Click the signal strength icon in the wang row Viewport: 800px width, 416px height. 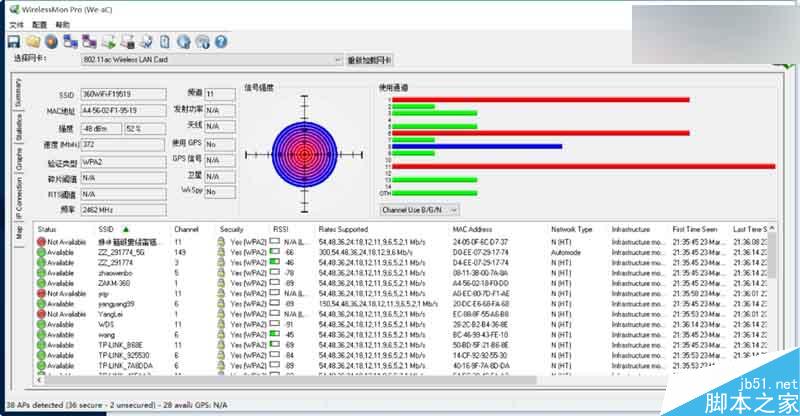[x=275, y=334]
